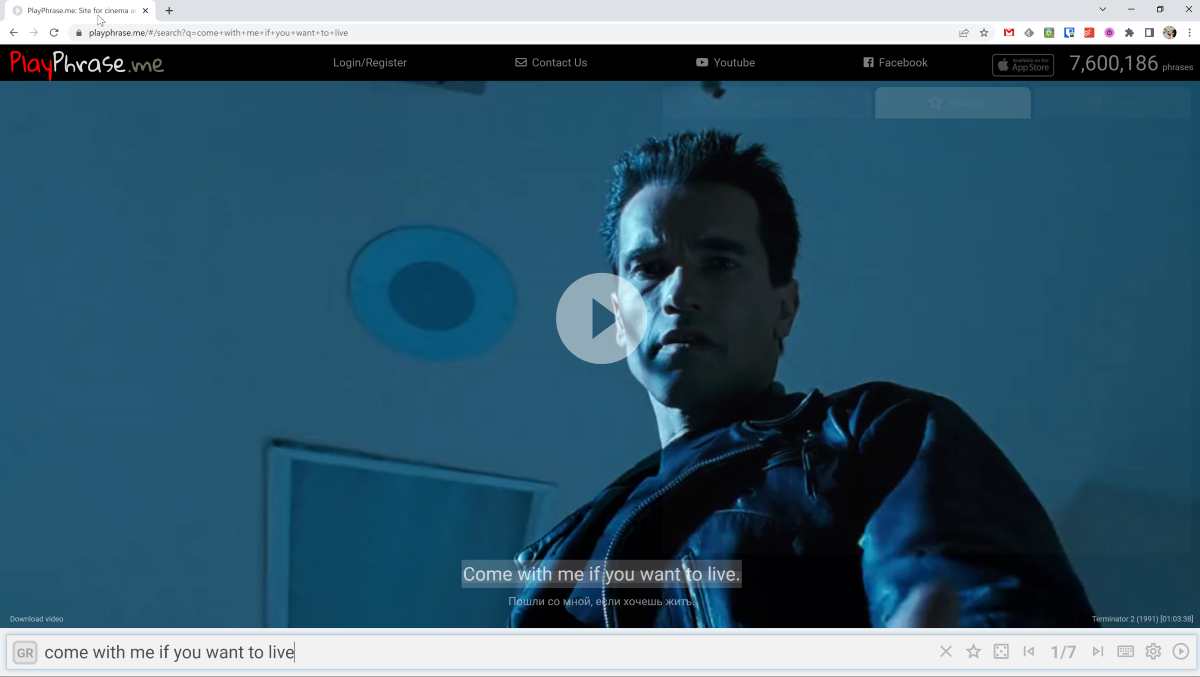The width and height of the screenshot is (1200, 677).
Task: Open a new browser tab
Action: (169, 10)
